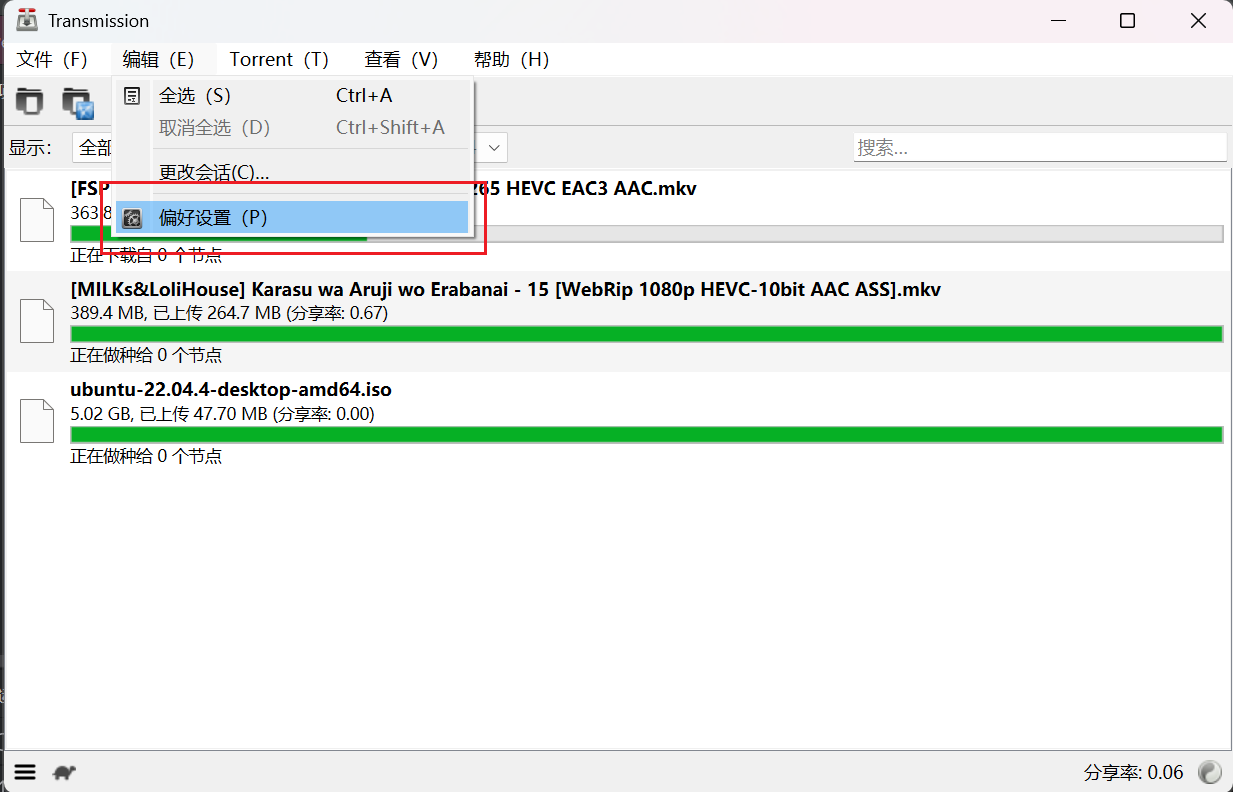Click the ubuntu-22.04.4 ISO green progress bar

click(x=646, y=435)
